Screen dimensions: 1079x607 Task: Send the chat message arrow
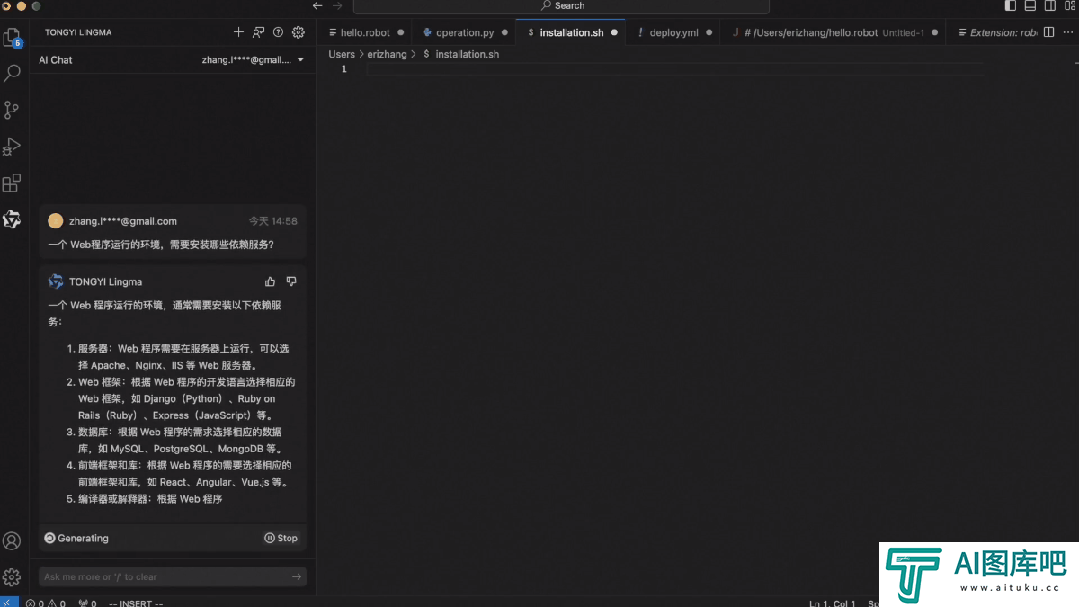point(297,577)
